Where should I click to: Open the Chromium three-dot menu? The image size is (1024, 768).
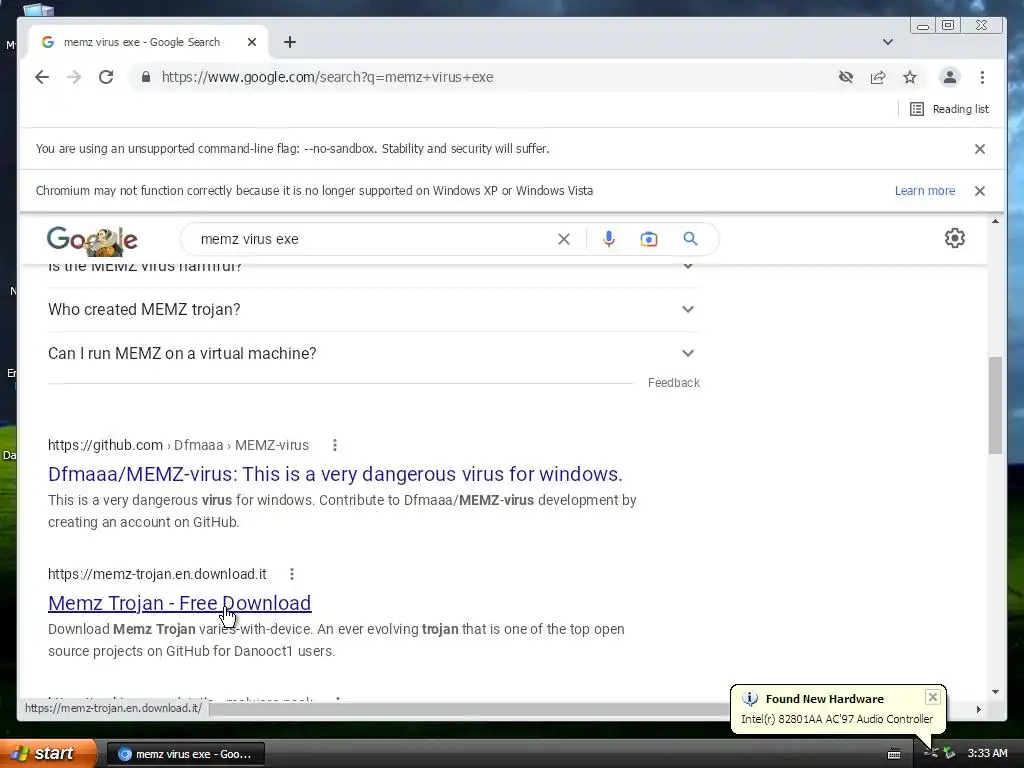(x=982, y=77)
